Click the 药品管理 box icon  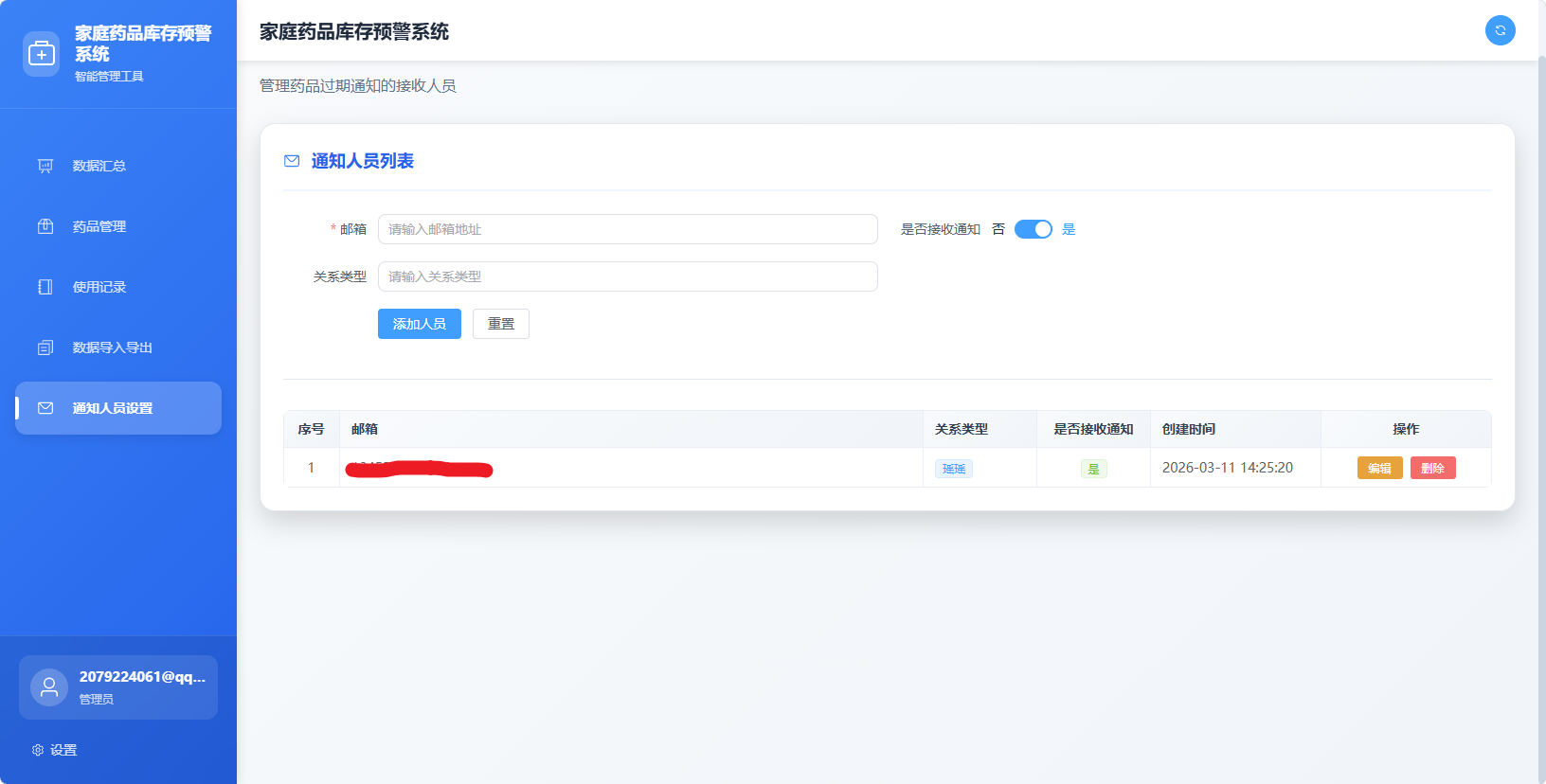tap(45, 226)
